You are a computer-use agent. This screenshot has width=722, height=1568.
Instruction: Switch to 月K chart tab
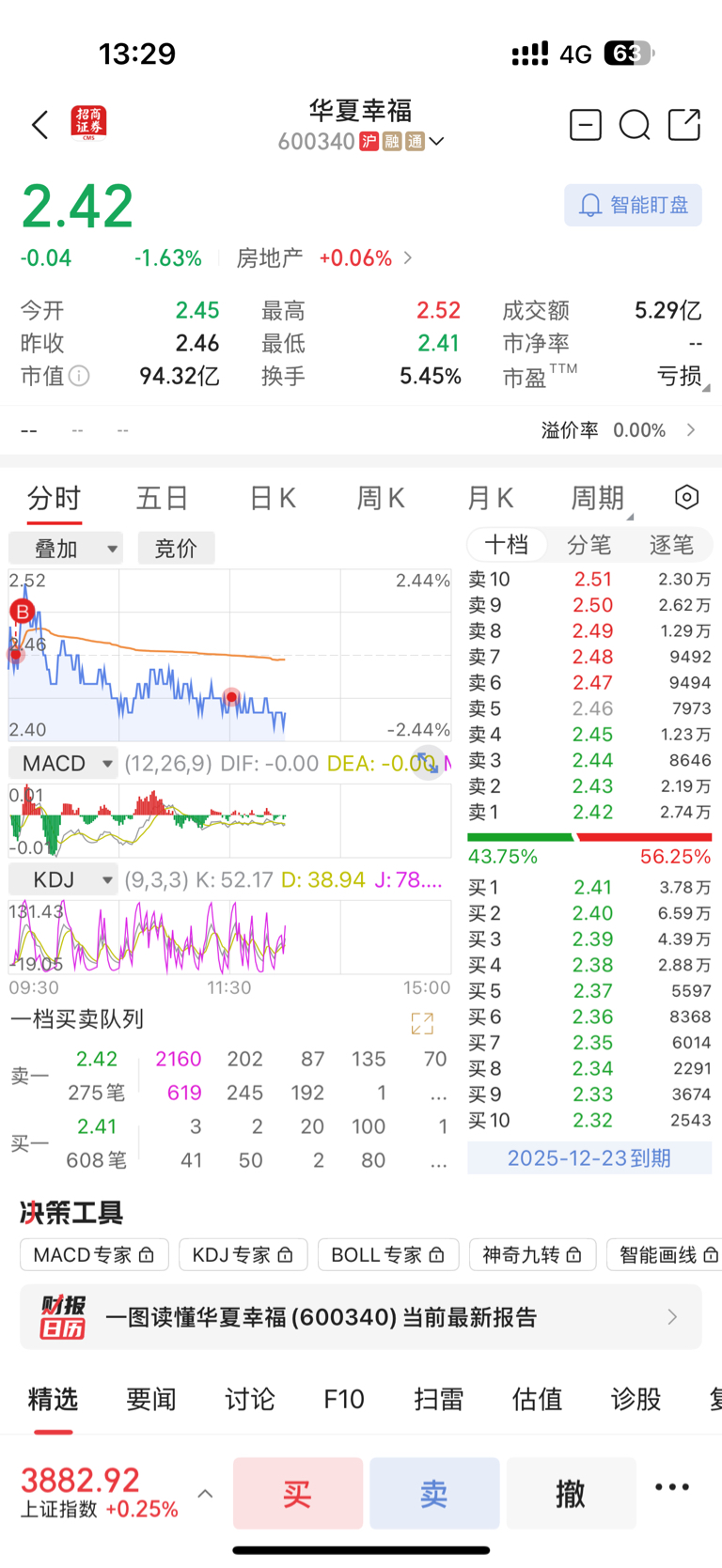pos(491,498)
